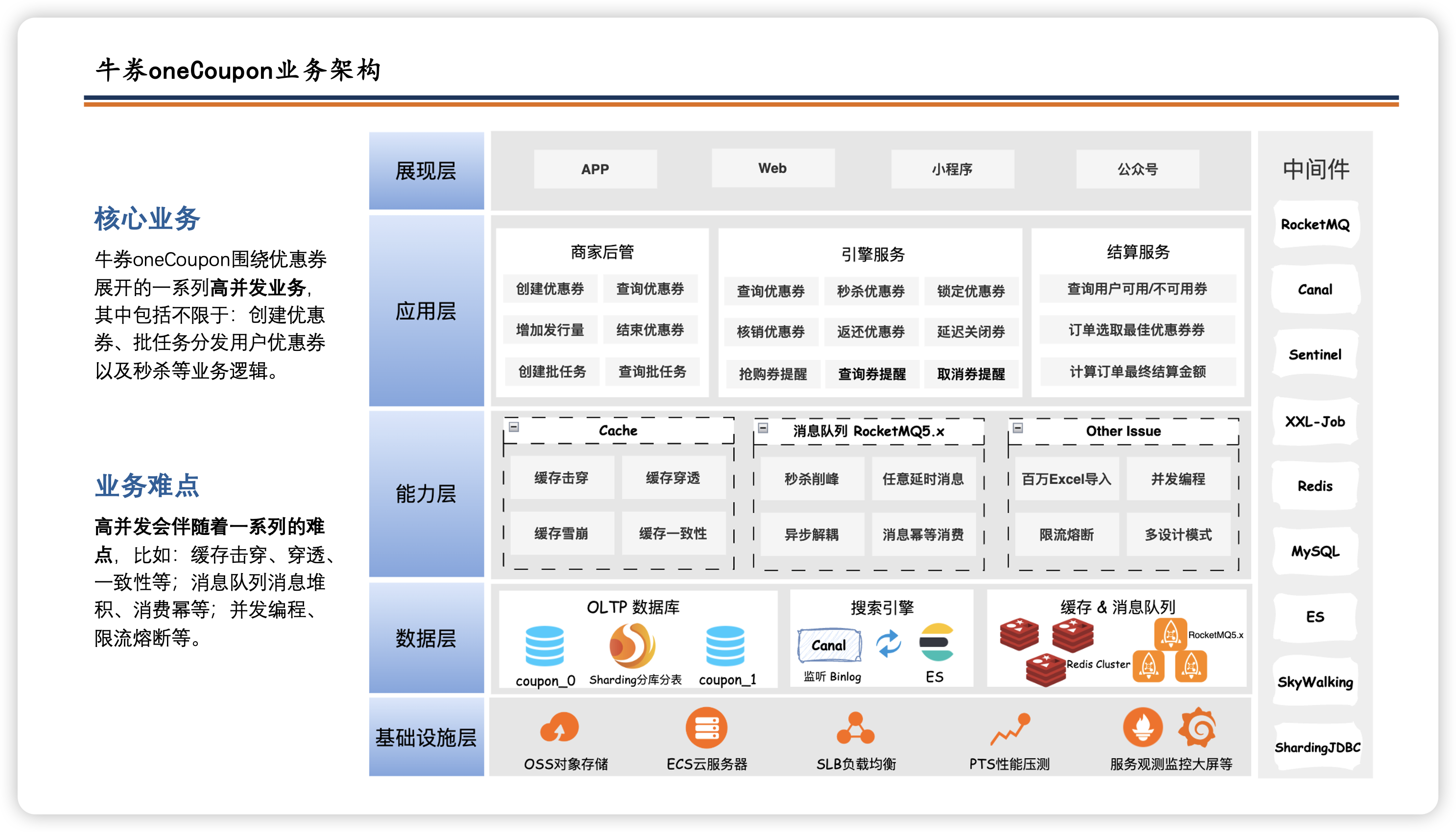The width and height of the screenshot is (1456, 832).
Task: Click the blue sync arrows icon beside Canal
Action: click(889, 644)
